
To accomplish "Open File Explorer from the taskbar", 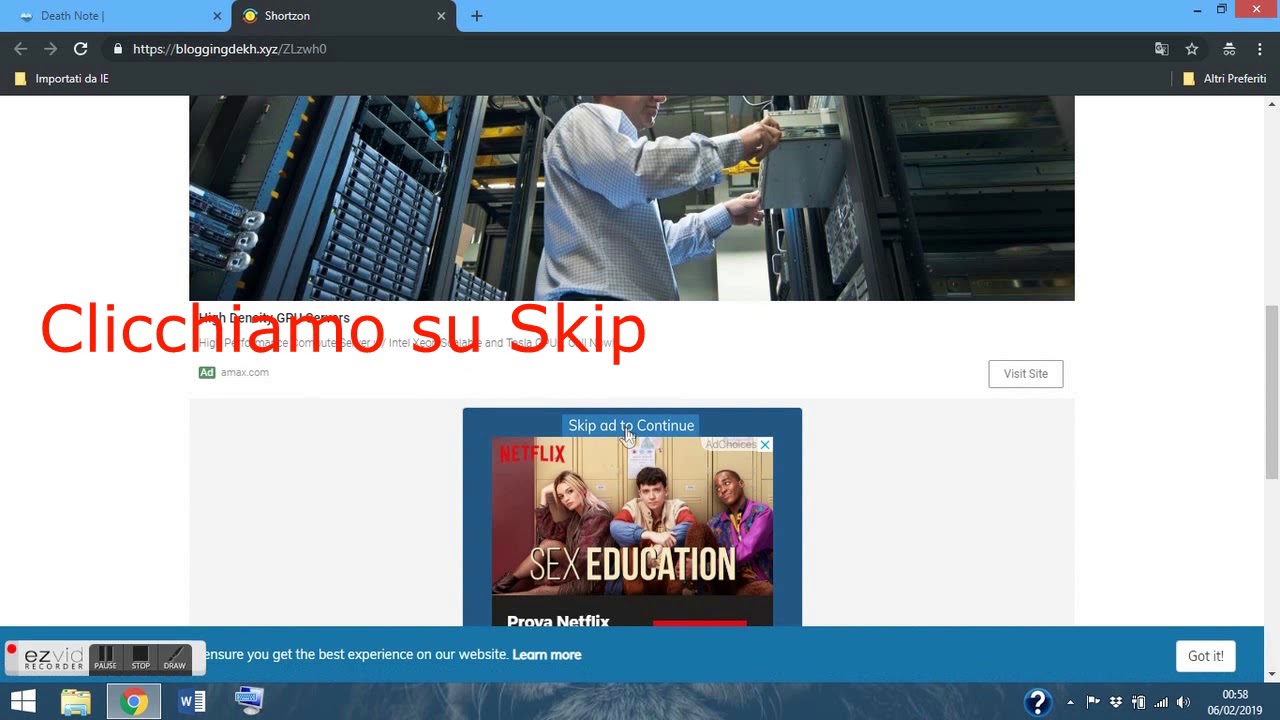I will click(x=76, y=701).
